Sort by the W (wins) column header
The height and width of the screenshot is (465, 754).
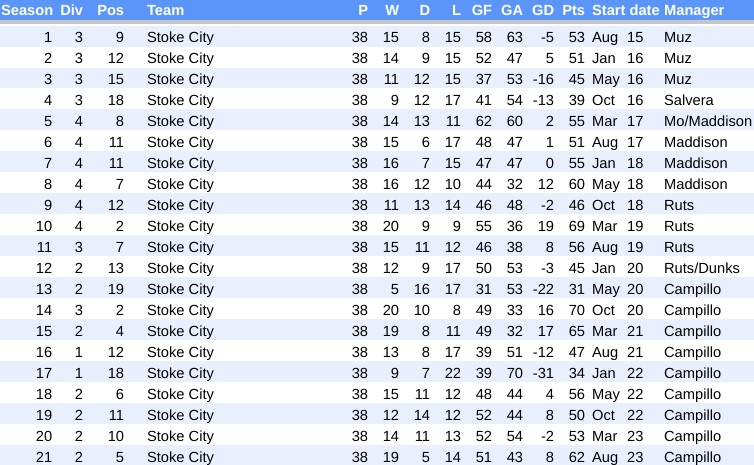(392, 10)
